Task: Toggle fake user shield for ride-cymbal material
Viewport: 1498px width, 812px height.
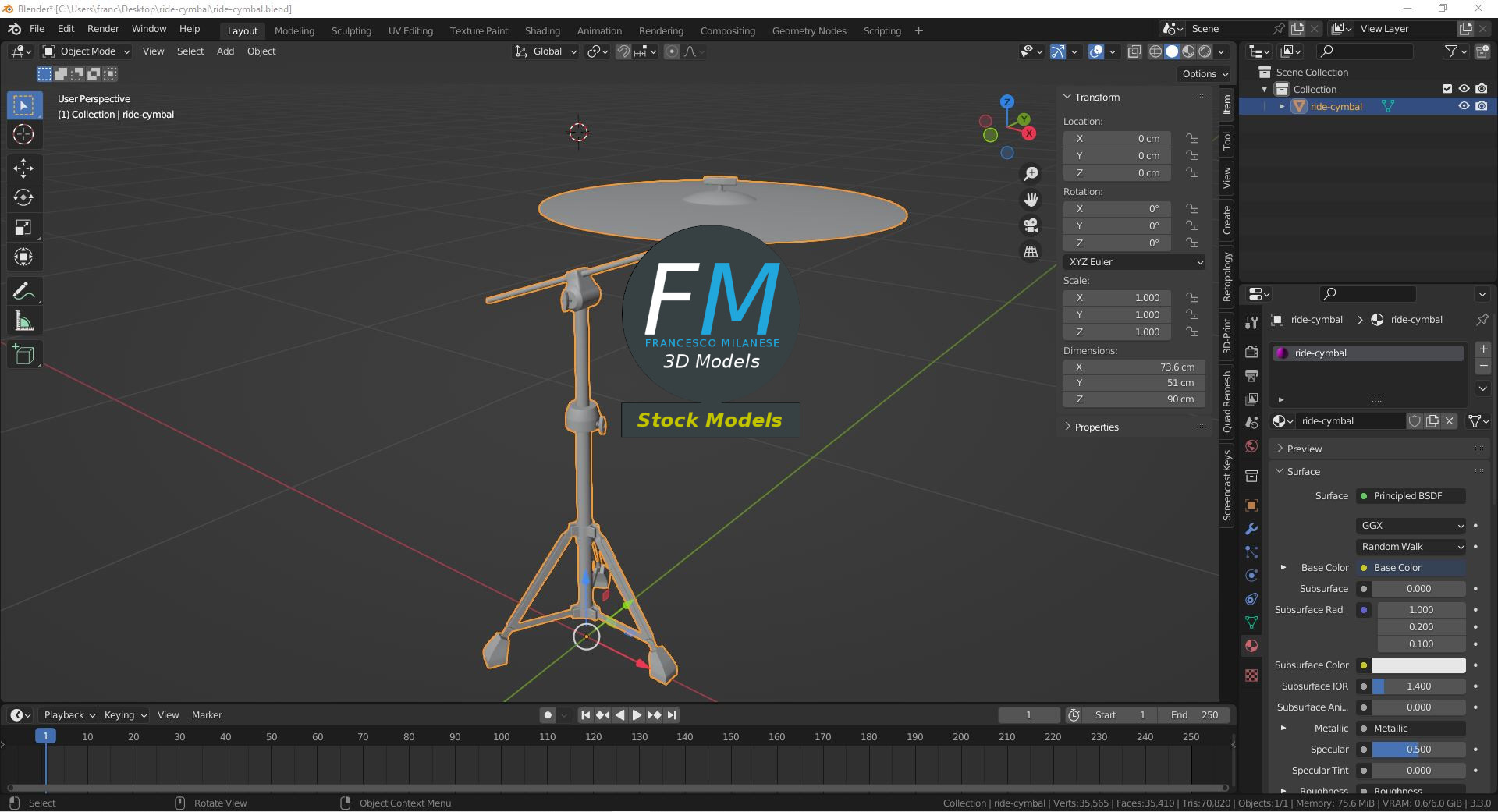Action: click(1415, 421)
